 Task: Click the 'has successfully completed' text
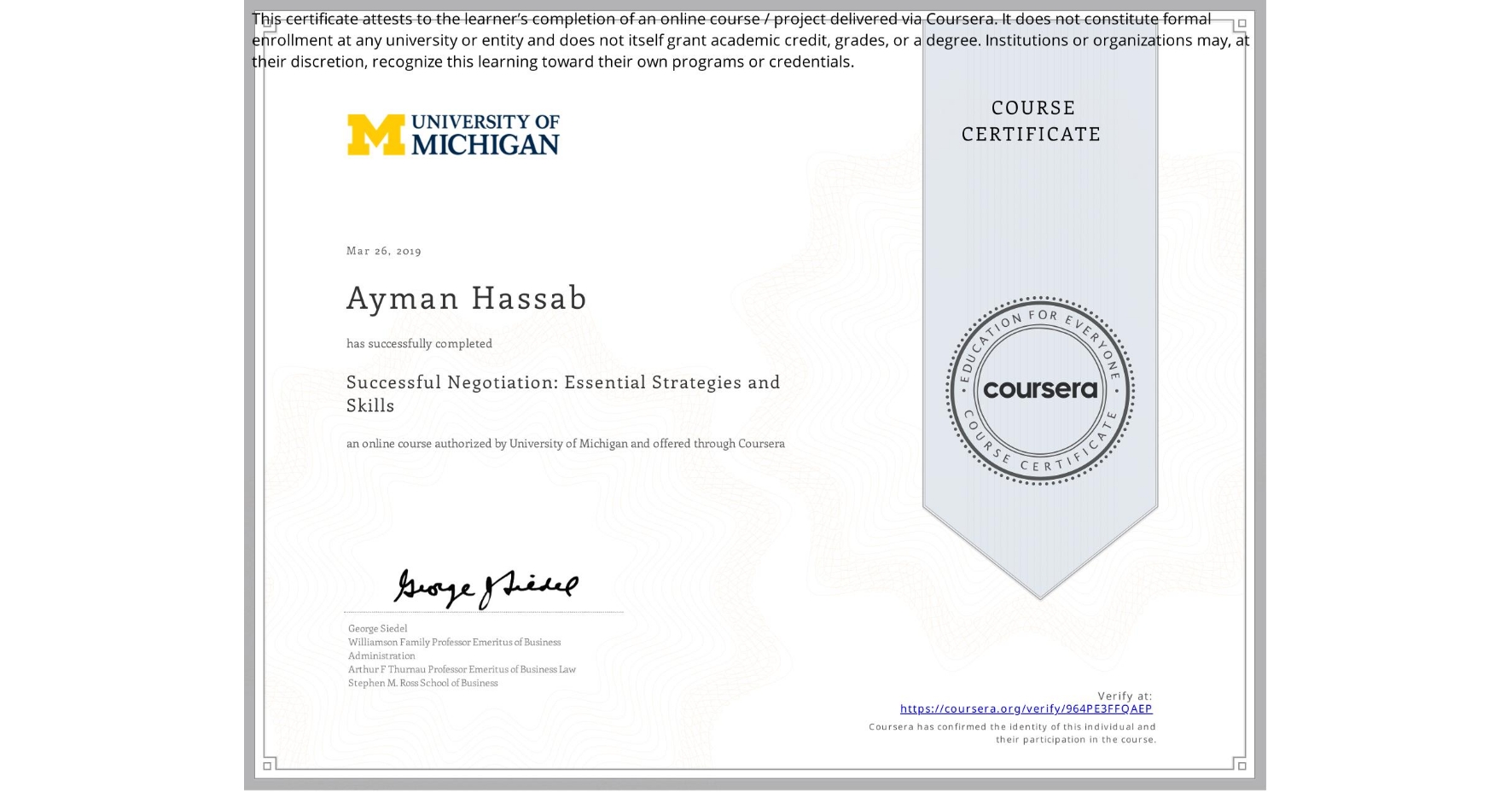pyautogui.click(x=419, y=343)
